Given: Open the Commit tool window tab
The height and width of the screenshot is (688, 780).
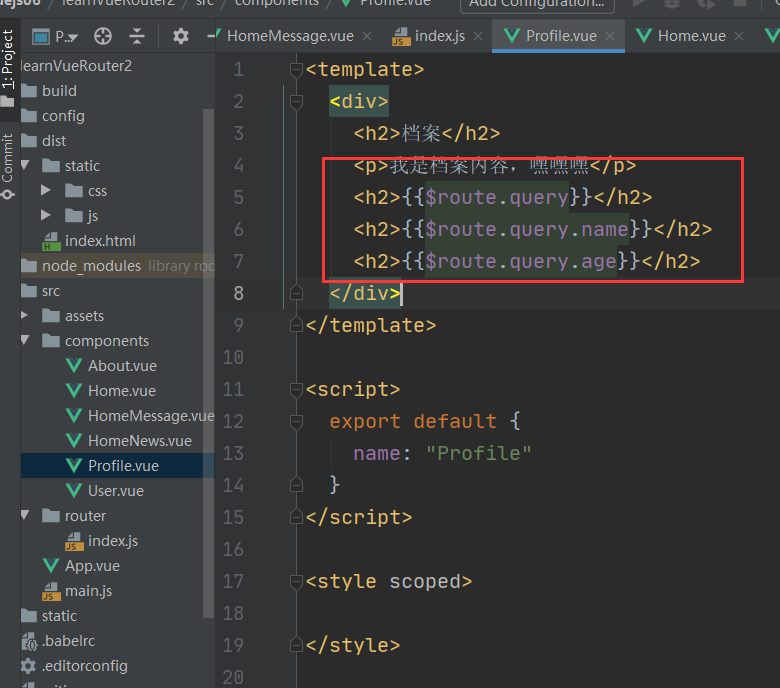Looking at the screenshot, I should pos(7,166).
